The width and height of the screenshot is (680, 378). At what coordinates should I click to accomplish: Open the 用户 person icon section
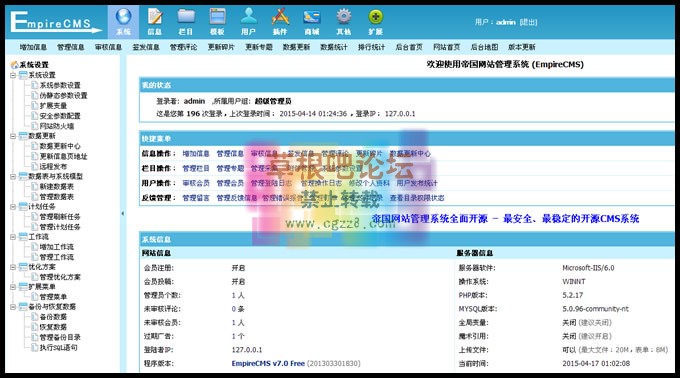[x=248, y=22]
